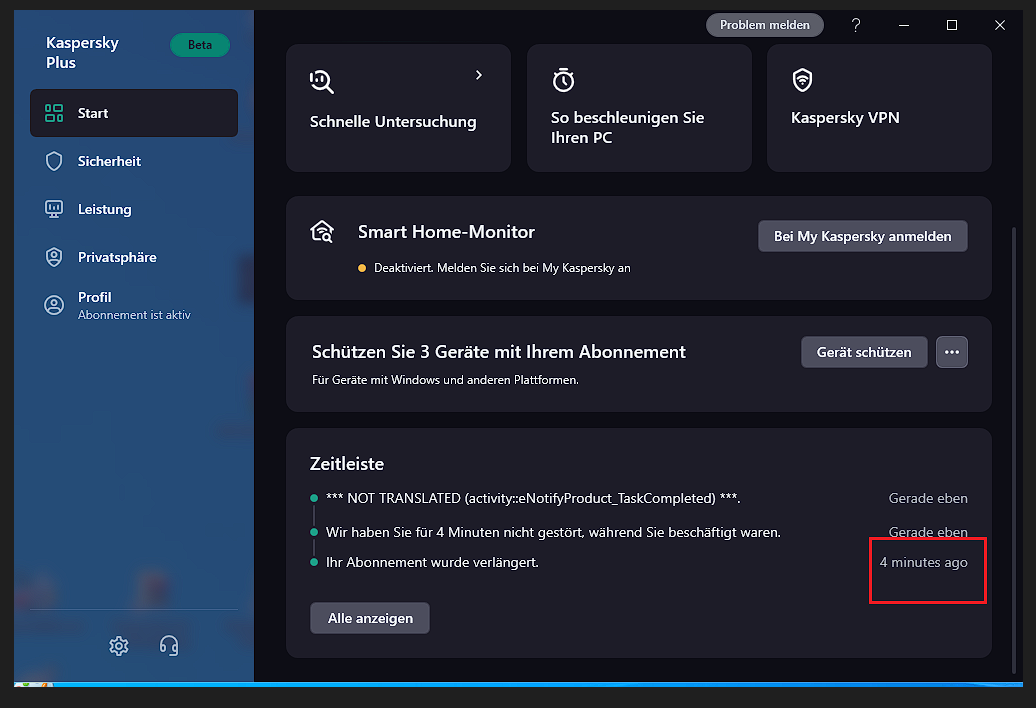Click the Smart Home-Monitor title
1036x708 pixels.
[446, 232]
